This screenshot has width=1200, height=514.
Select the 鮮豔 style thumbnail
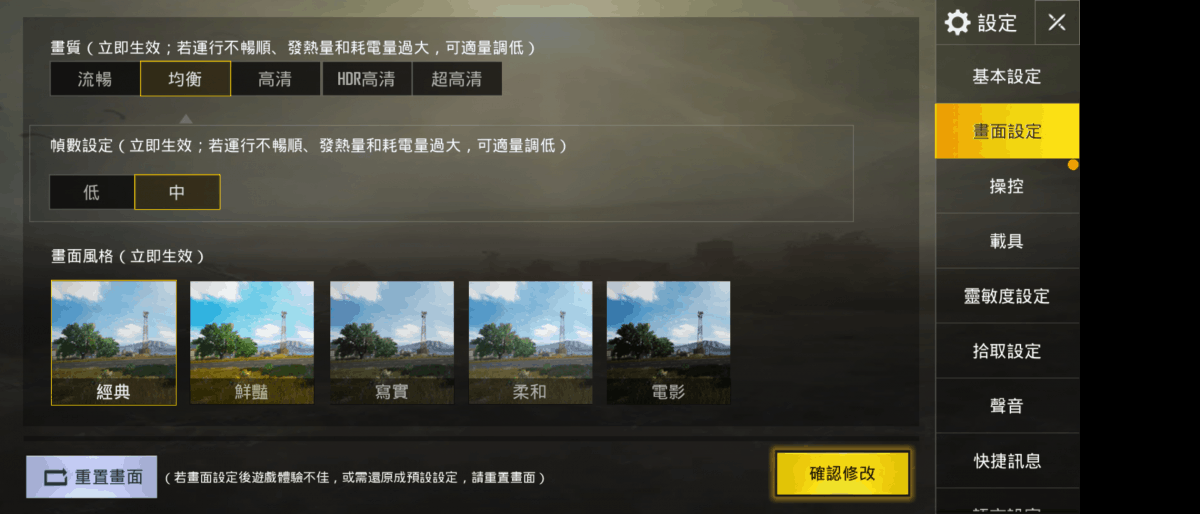(x=252, y=343)
